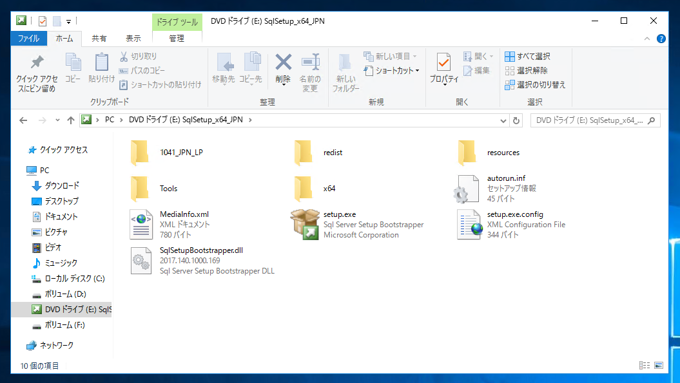This screenshot has height=383, width=680.
Task: Open Documents (ドキュメント) in navigation pane
Action: (x=55, y=216)
